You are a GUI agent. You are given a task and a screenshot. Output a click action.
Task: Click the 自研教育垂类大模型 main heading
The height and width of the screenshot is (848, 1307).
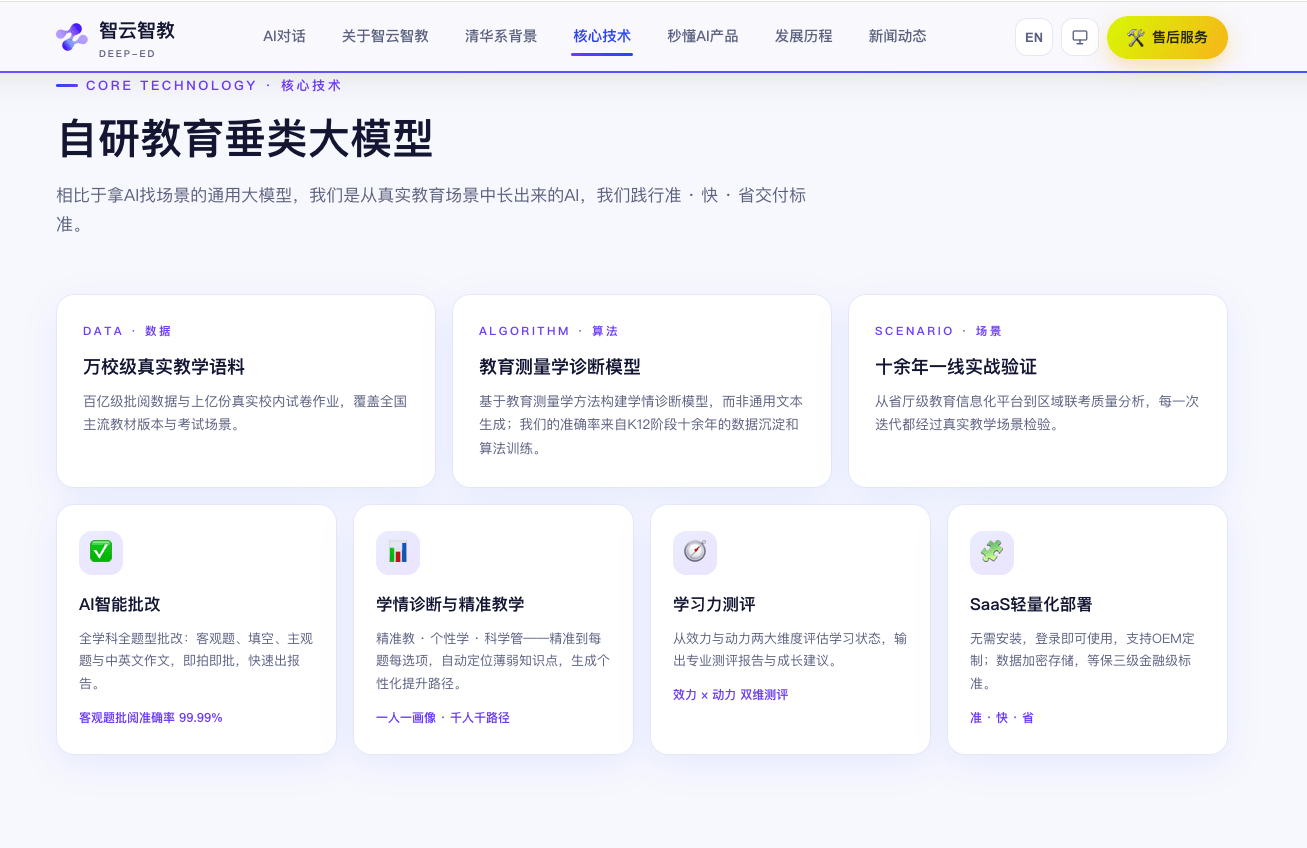pyautogui.click(x=245, y=138)
